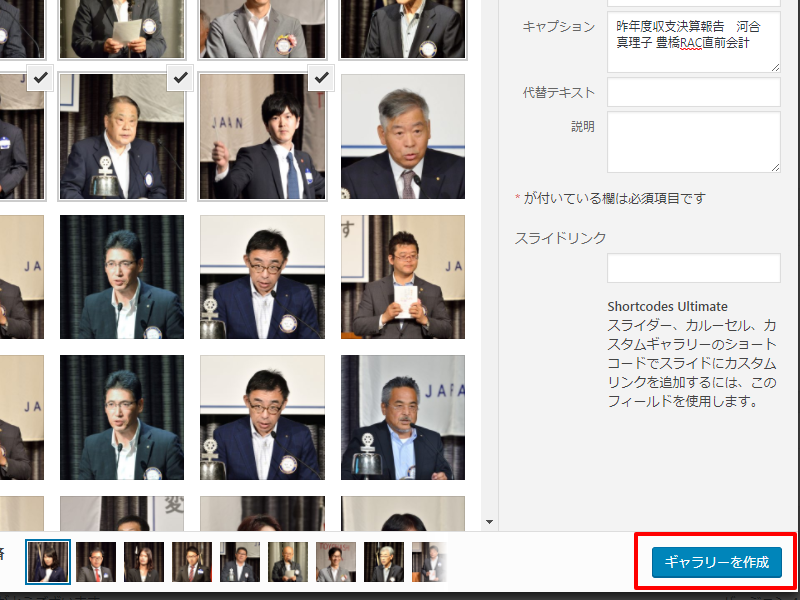The image size is (800, 600).
Task: Click the media grid scrollbar down arrow
Action: click(x=489, y=521)
